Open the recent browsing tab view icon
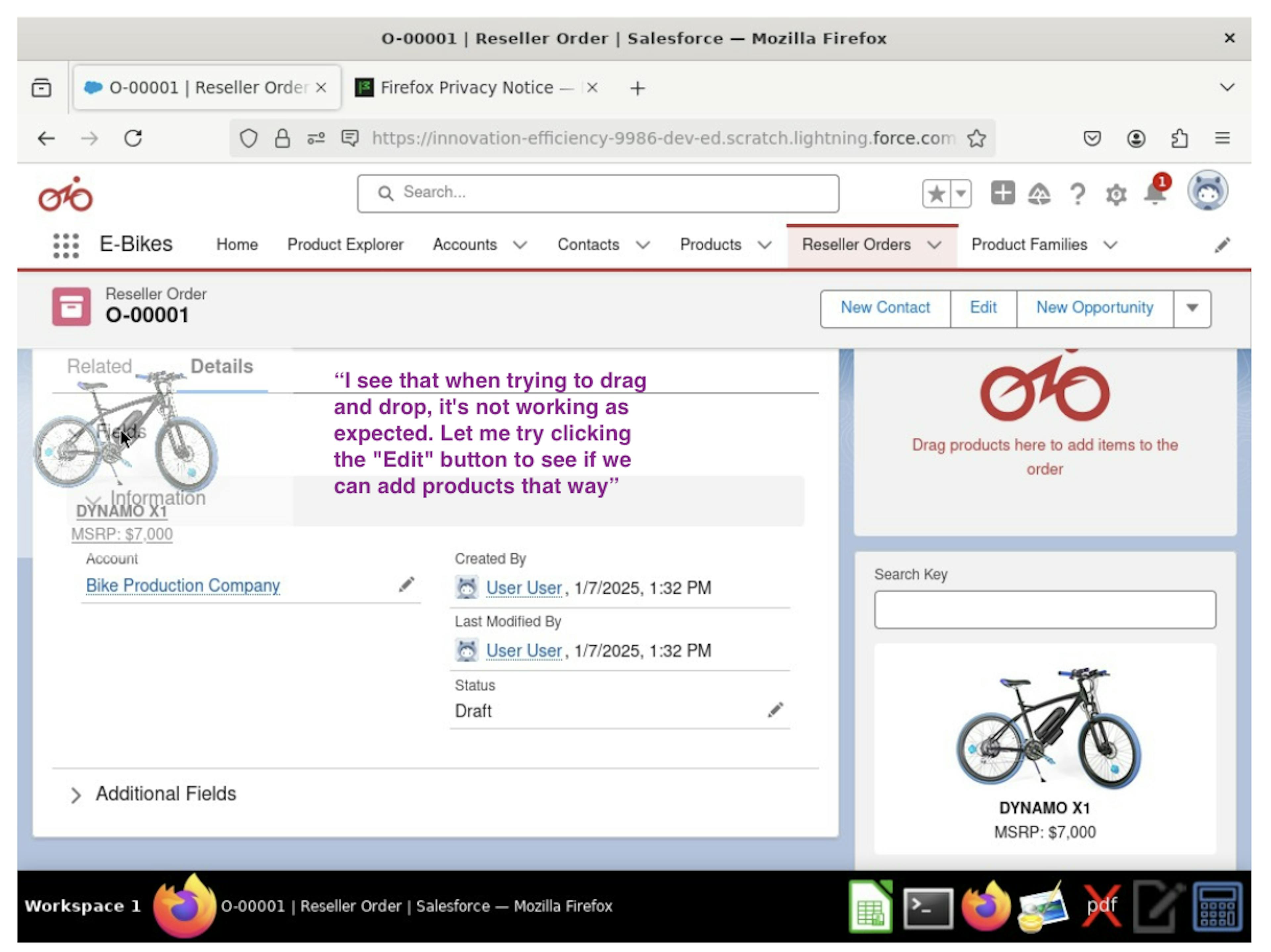This screenshot has width=1271, height=952. click(41, 88)
